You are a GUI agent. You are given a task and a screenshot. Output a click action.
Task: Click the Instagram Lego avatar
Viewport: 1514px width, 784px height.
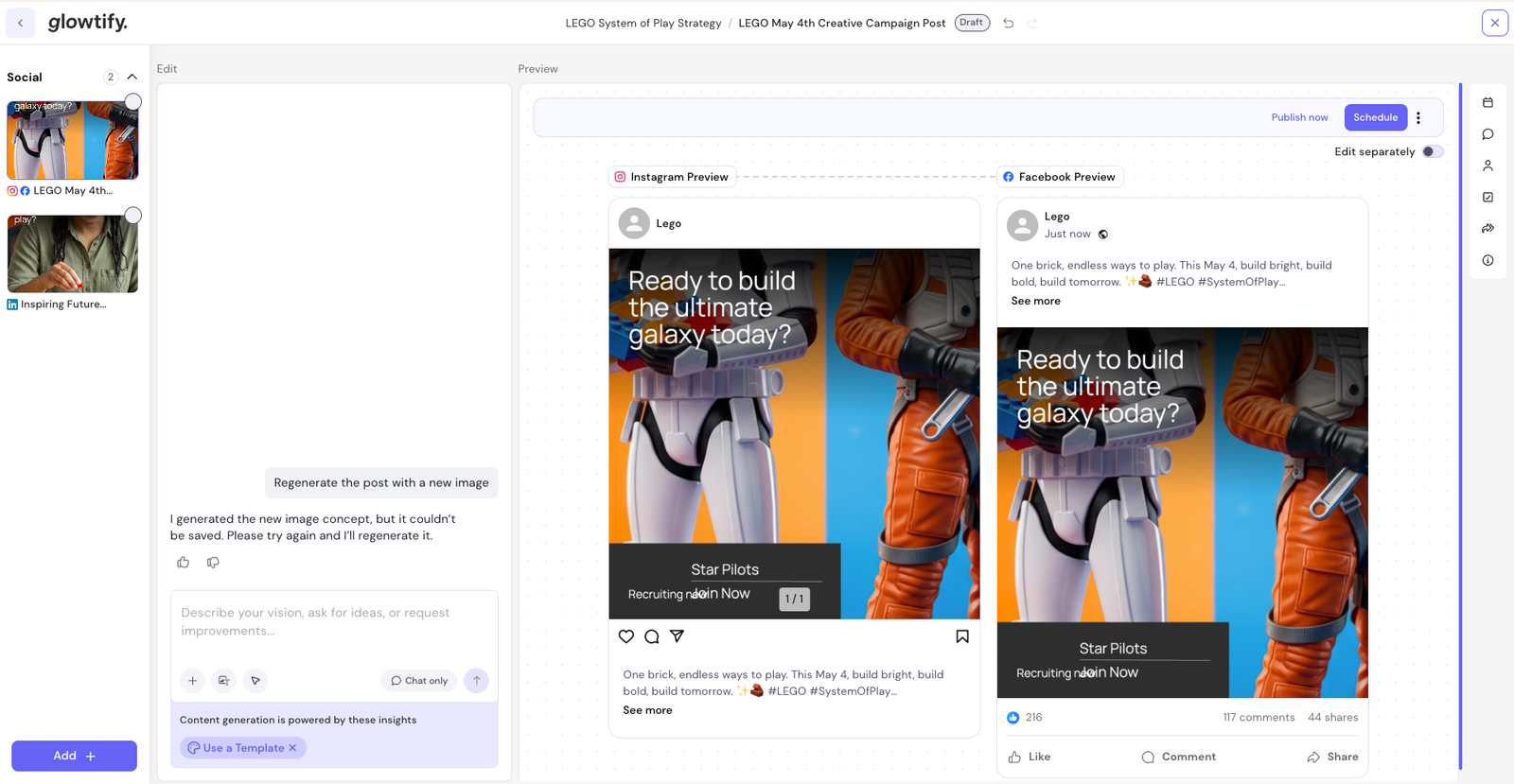[x=634, y=223]
